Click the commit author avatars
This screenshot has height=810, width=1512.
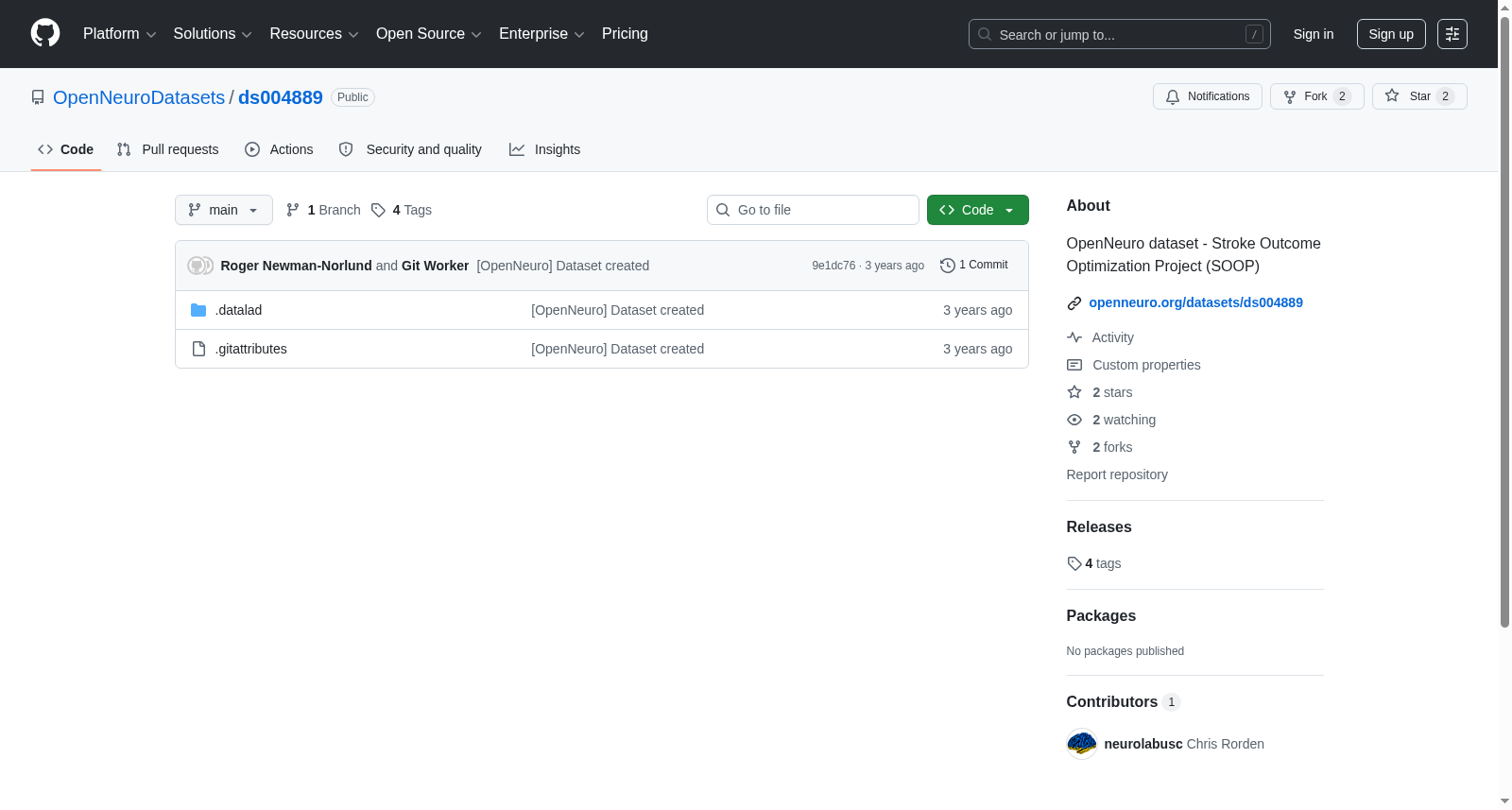pyautogui.click(x=200, y=266)
